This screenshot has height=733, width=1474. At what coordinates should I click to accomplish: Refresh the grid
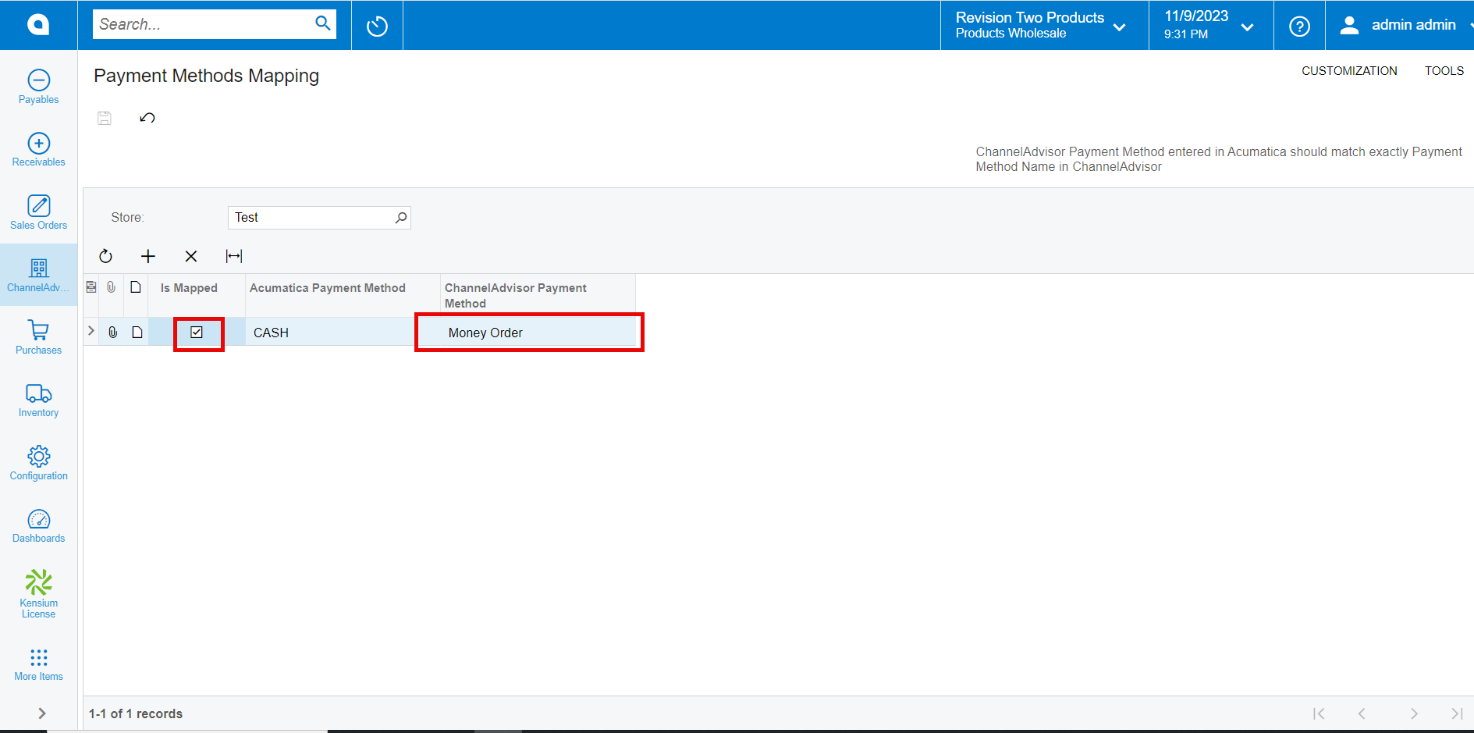pyautogui.click(x=106, y=256)
